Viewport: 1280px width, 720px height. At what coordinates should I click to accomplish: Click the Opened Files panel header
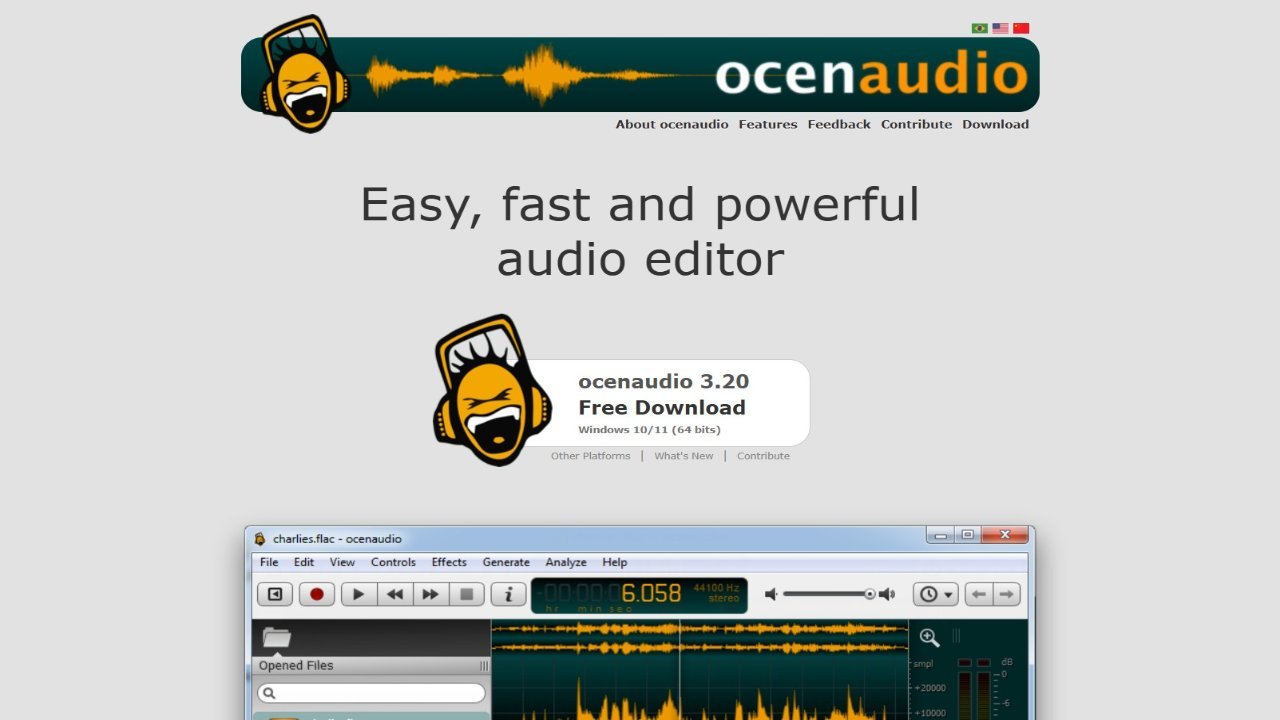pyautogui.click(x=371, y=666)
